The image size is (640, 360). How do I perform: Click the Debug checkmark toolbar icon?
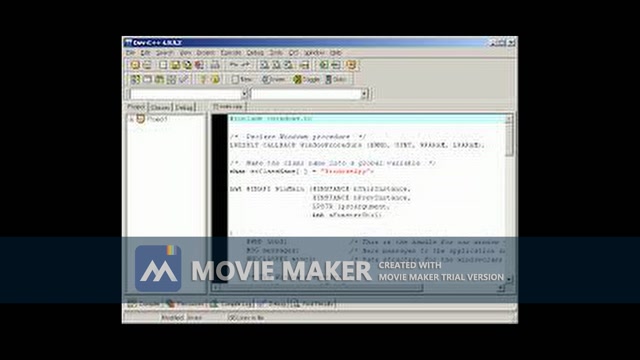[x=184, y=80]
